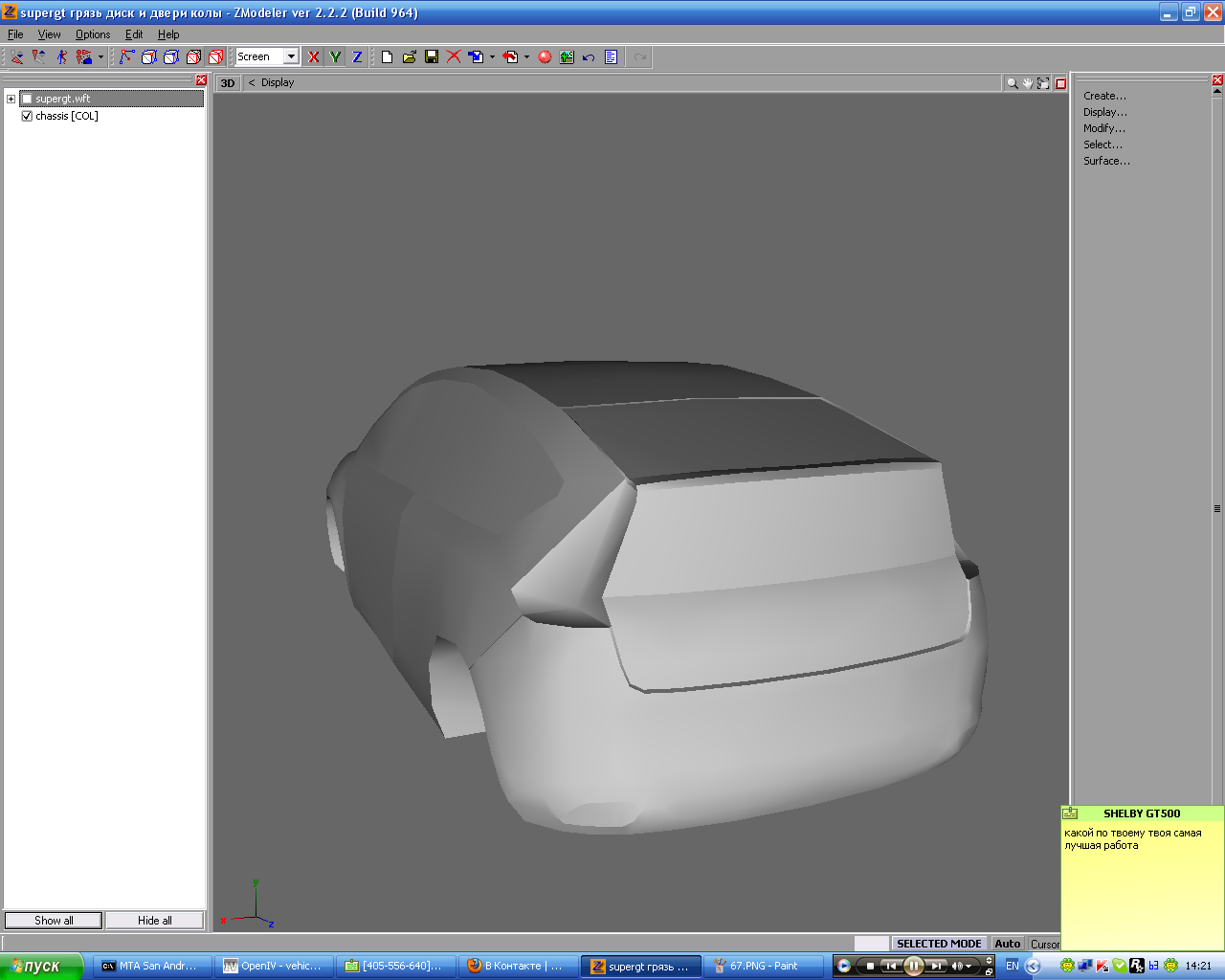Pause playback in the media player toolbar

pyautogui.click(x=914, y=967)
